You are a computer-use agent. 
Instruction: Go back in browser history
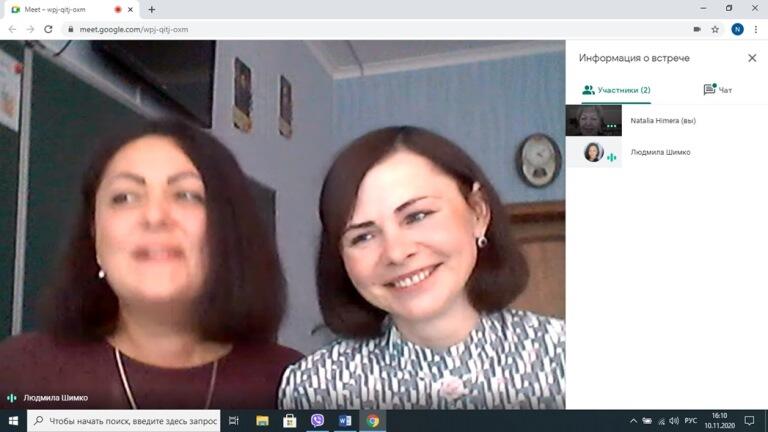coord(12,29)
